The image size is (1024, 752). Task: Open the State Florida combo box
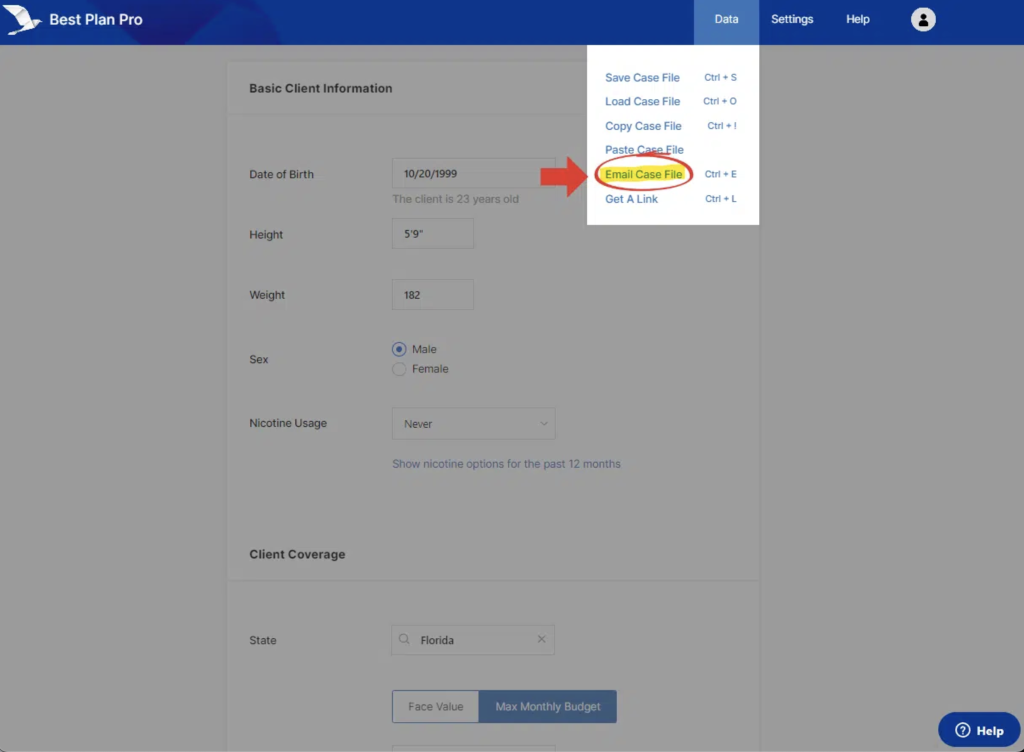click(x=472, y=640)
